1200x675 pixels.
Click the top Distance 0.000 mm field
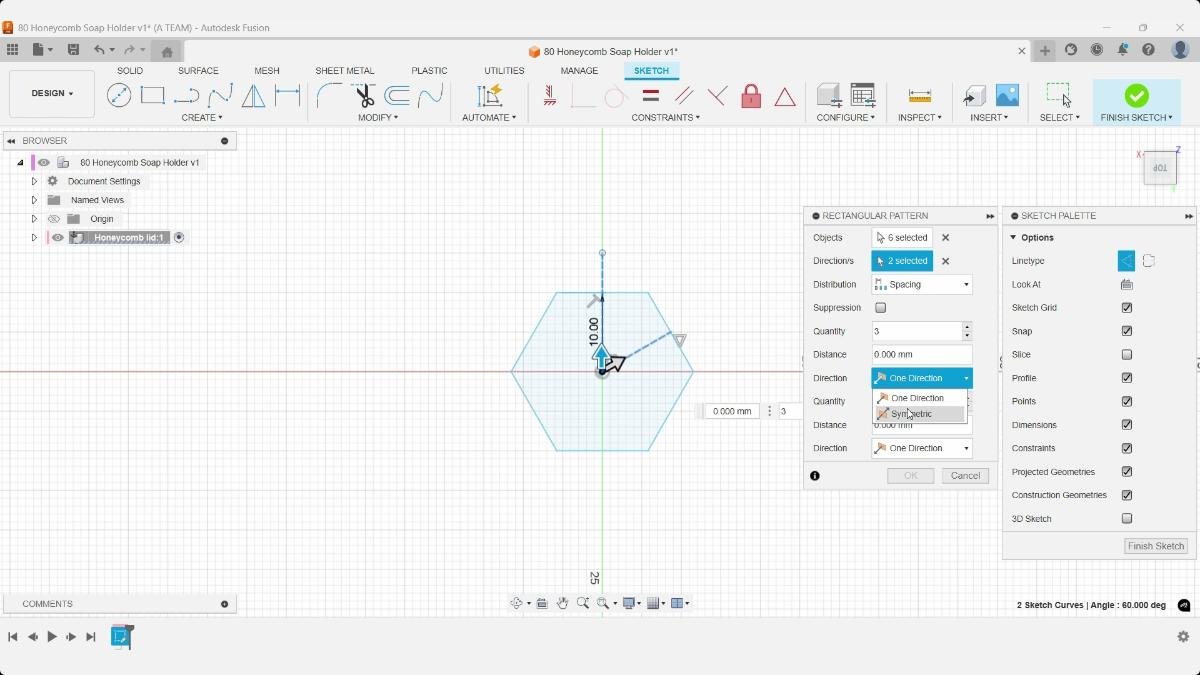click(922, 355)
